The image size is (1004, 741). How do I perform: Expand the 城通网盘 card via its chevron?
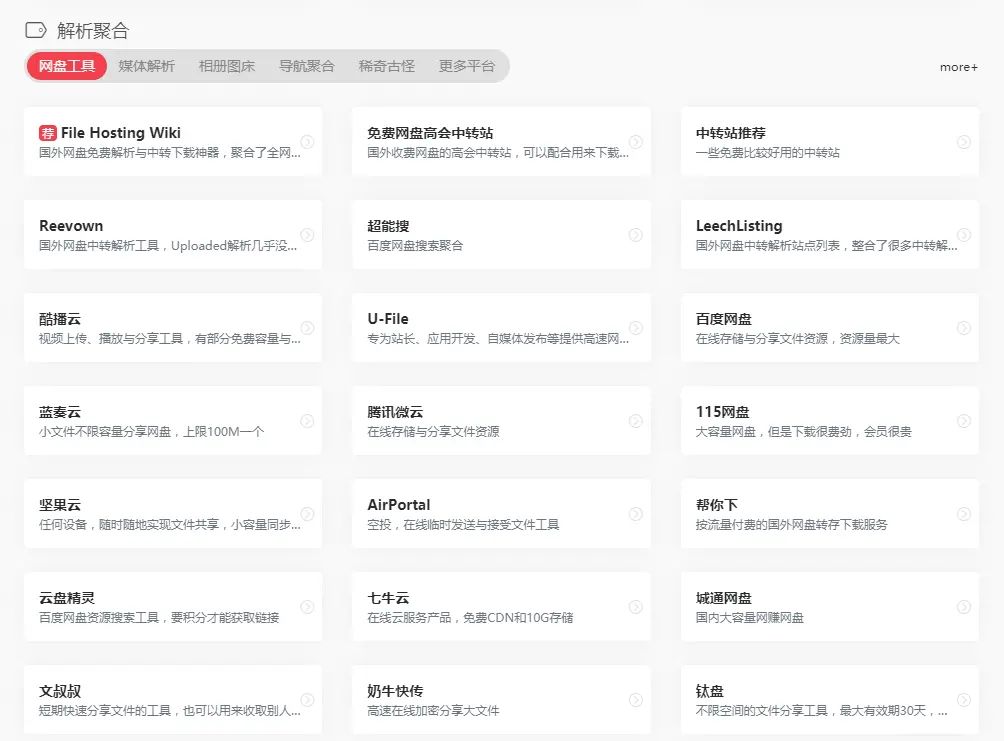point(963,606)
